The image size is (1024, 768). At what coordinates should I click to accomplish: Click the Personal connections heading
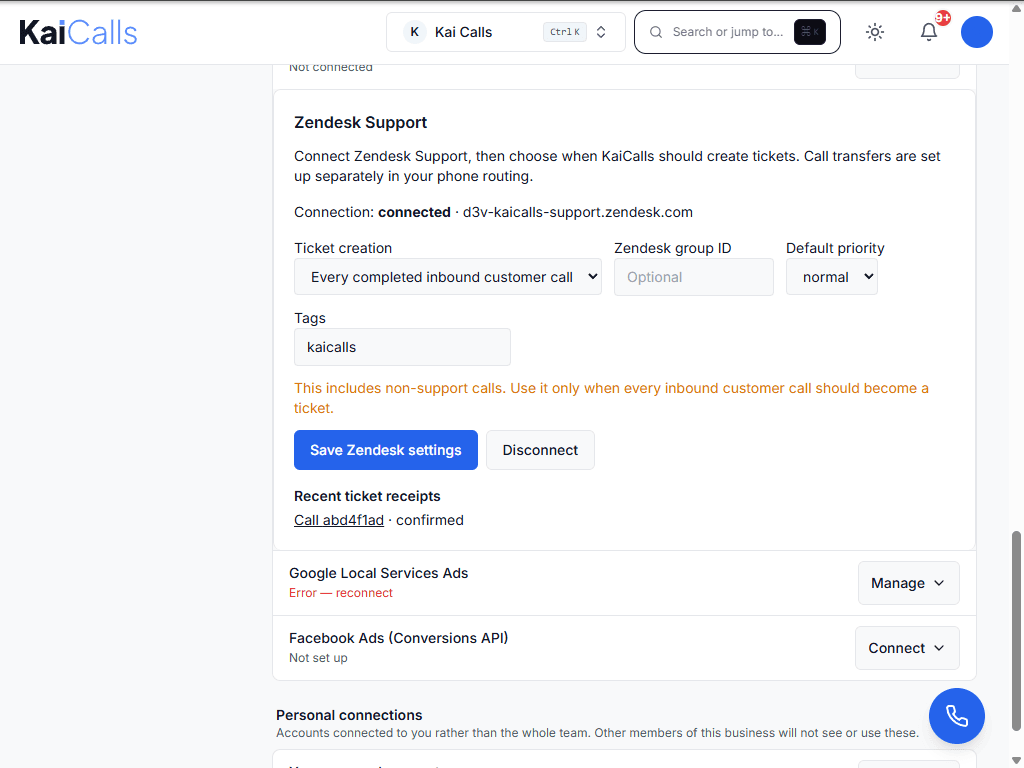coord(349,715)
